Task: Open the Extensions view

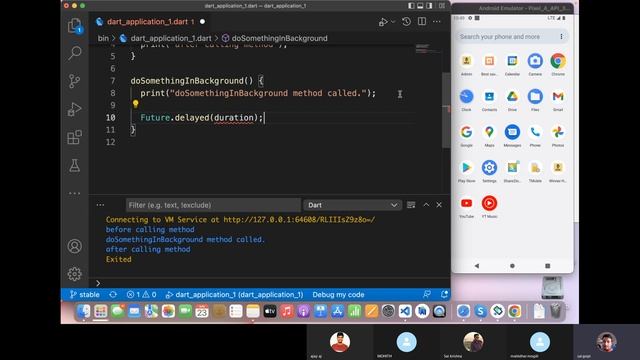Action: click(74, 137)
